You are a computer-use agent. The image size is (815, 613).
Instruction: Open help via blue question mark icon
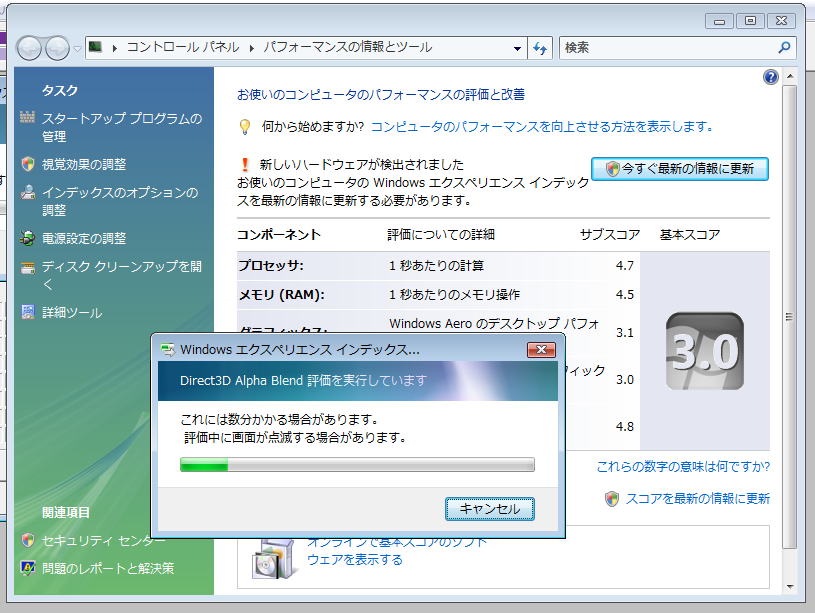click(x=770, y=77)
